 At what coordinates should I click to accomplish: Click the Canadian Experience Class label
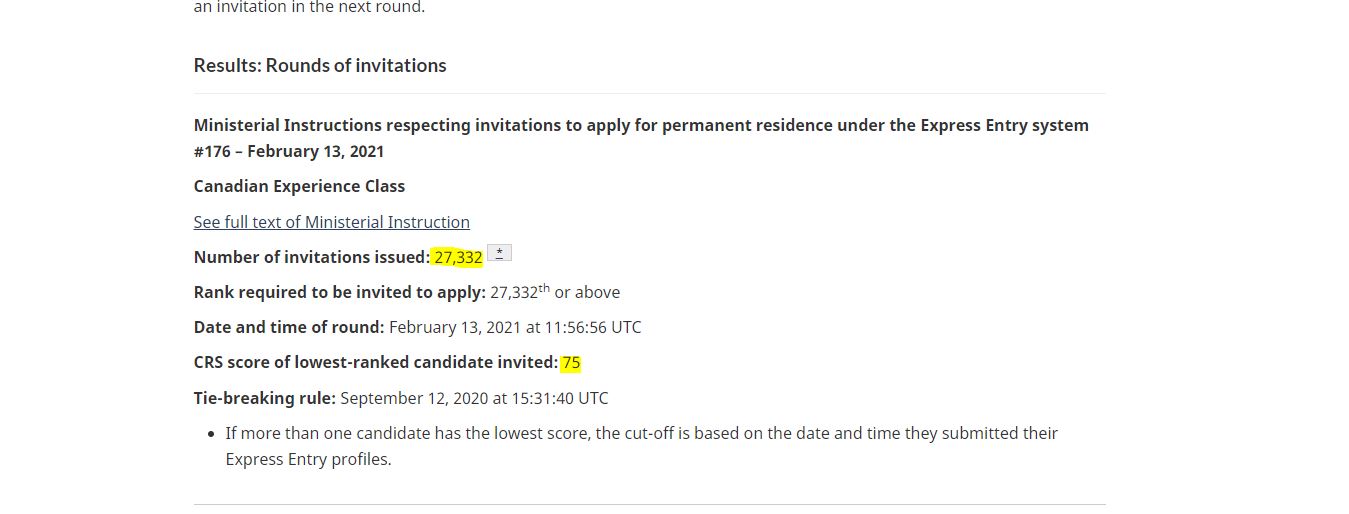coord(299,186)
